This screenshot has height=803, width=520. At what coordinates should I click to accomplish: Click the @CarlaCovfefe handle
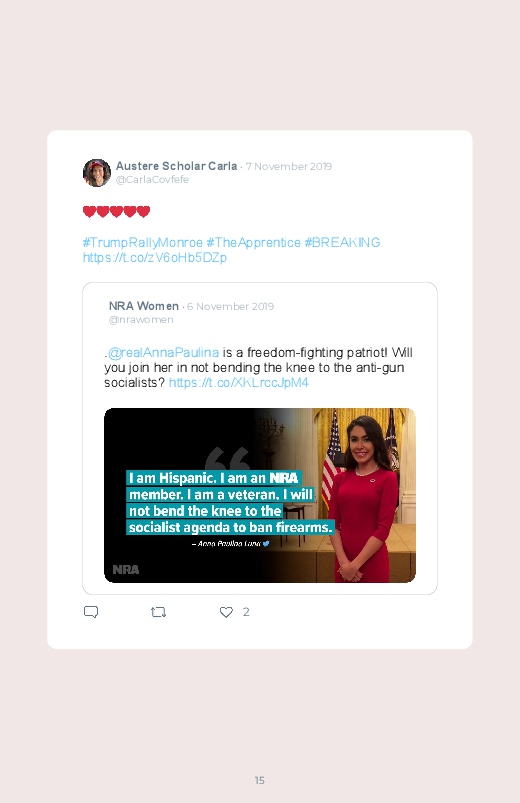click(x=152, y=179)
